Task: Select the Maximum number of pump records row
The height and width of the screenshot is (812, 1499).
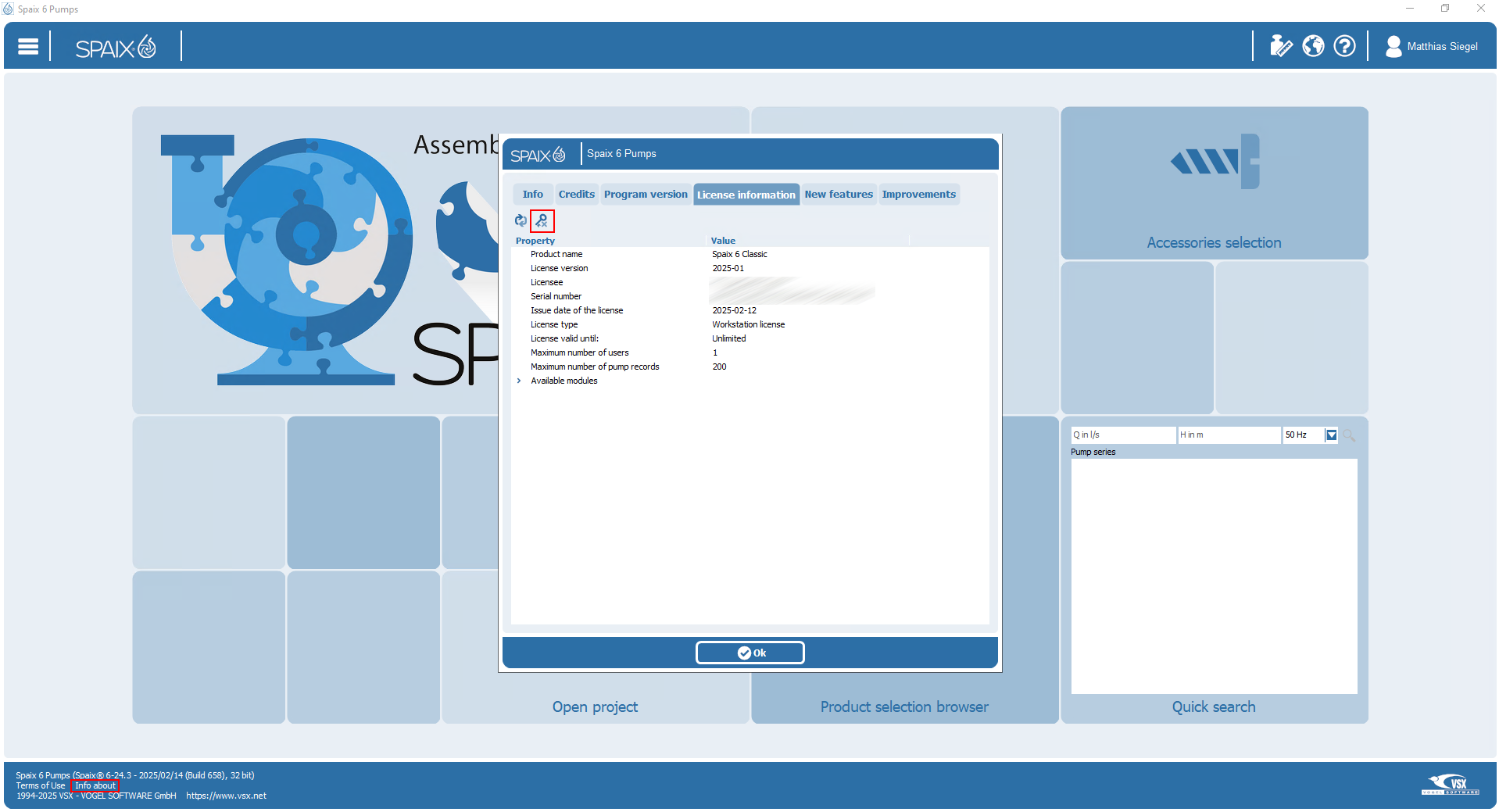Action: click(750, 367)
